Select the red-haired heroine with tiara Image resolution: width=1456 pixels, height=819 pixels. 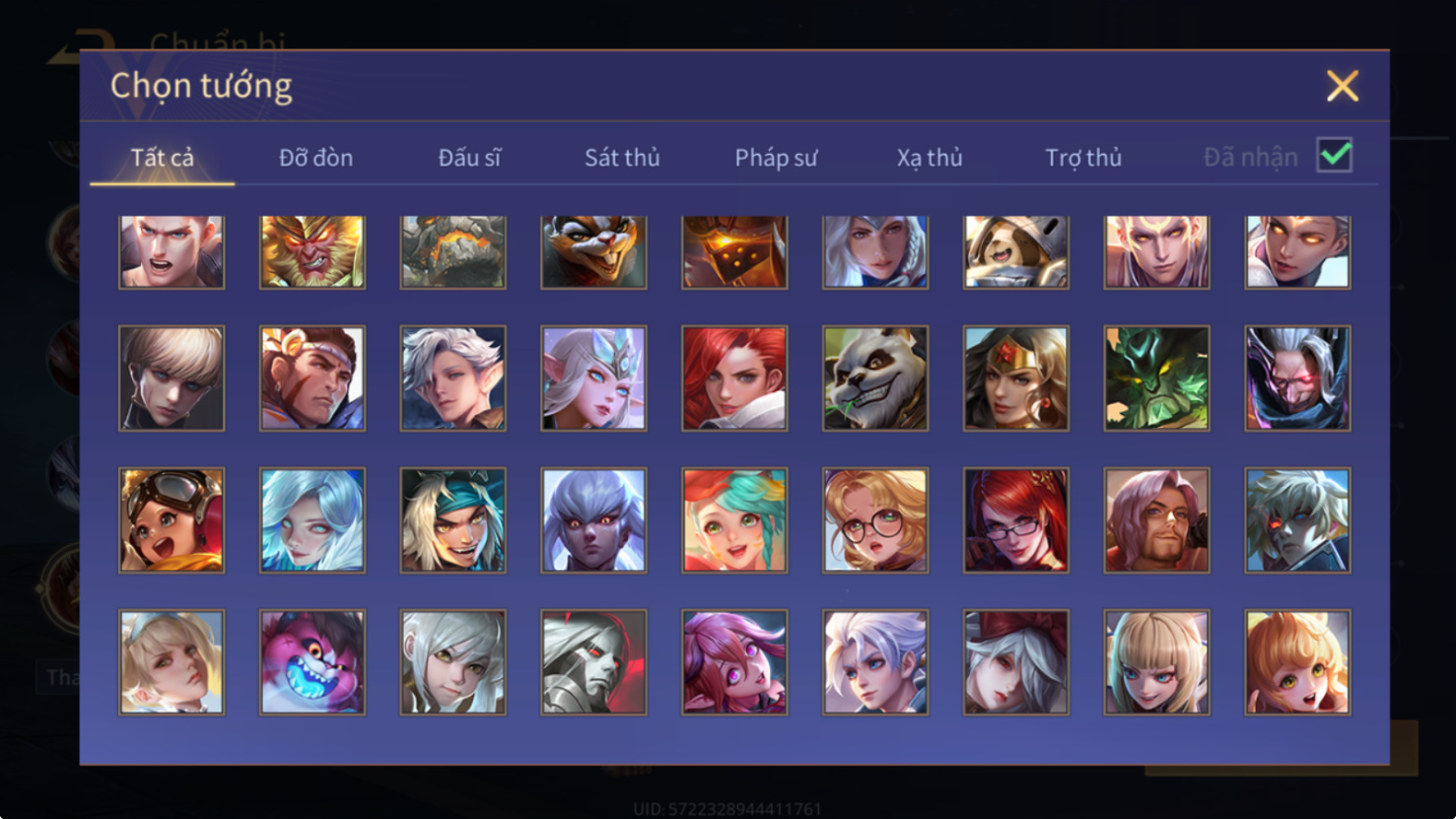pyautogui.click(x=1016, y=378)
